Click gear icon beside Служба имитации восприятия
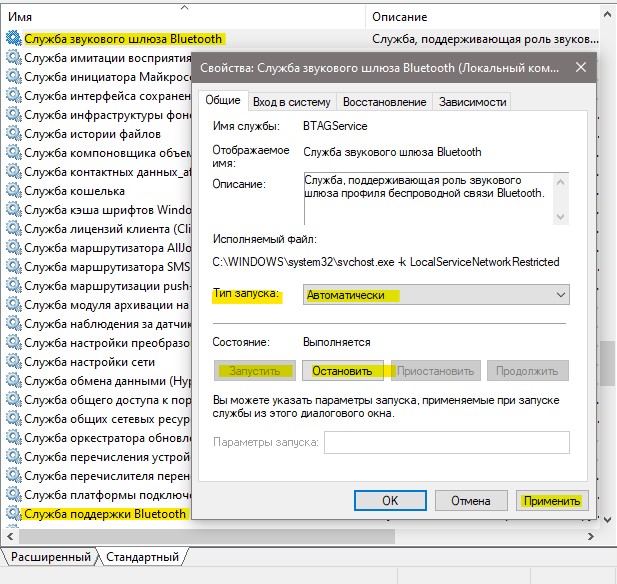 click(x=14, y=57)
